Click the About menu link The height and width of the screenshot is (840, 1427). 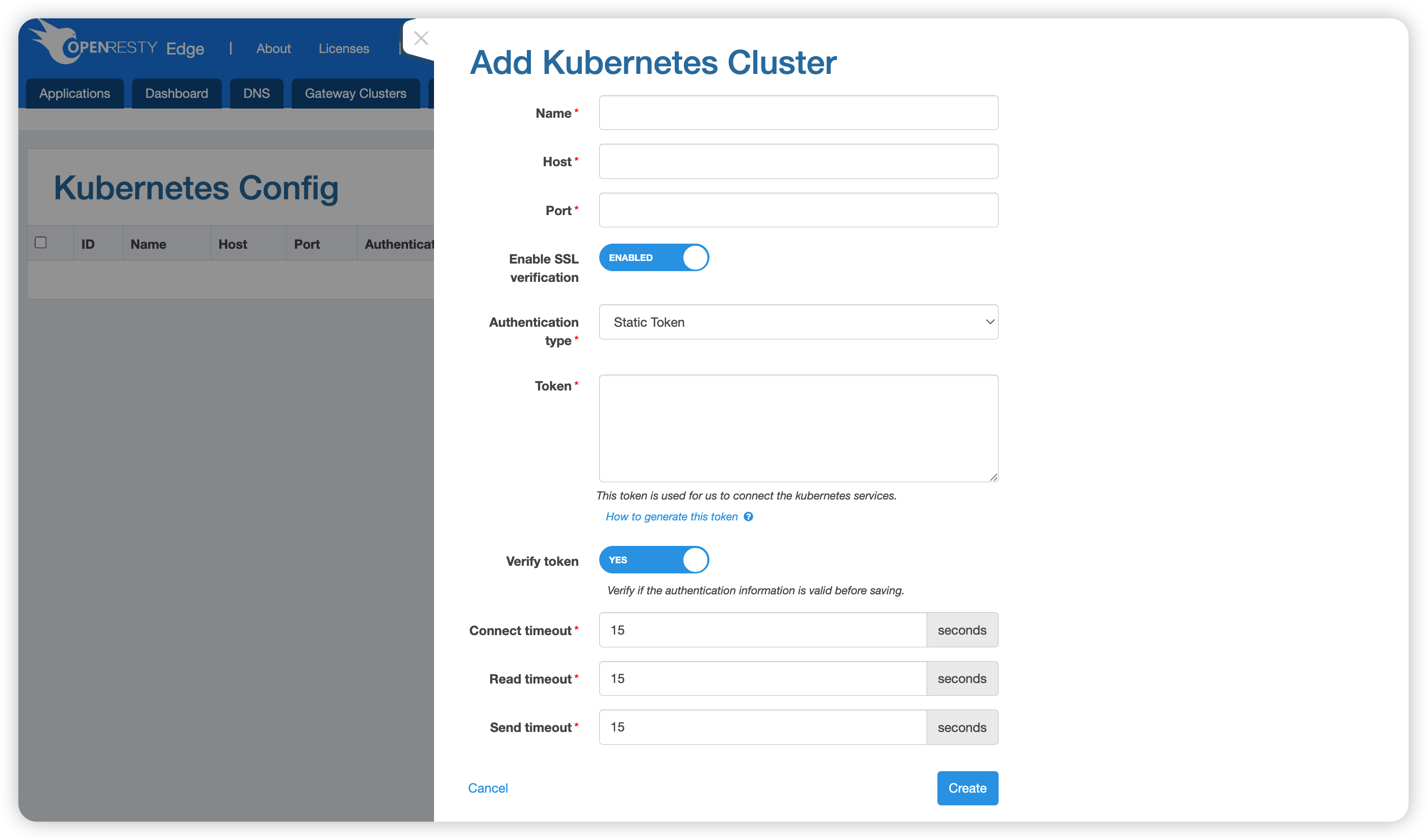point(273,49)
